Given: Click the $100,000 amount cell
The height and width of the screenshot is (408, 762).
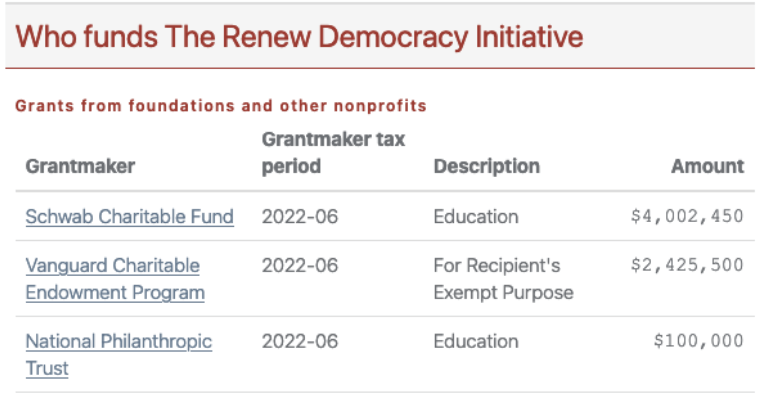Looking at the screenshot, I should (x=698, y=341).
